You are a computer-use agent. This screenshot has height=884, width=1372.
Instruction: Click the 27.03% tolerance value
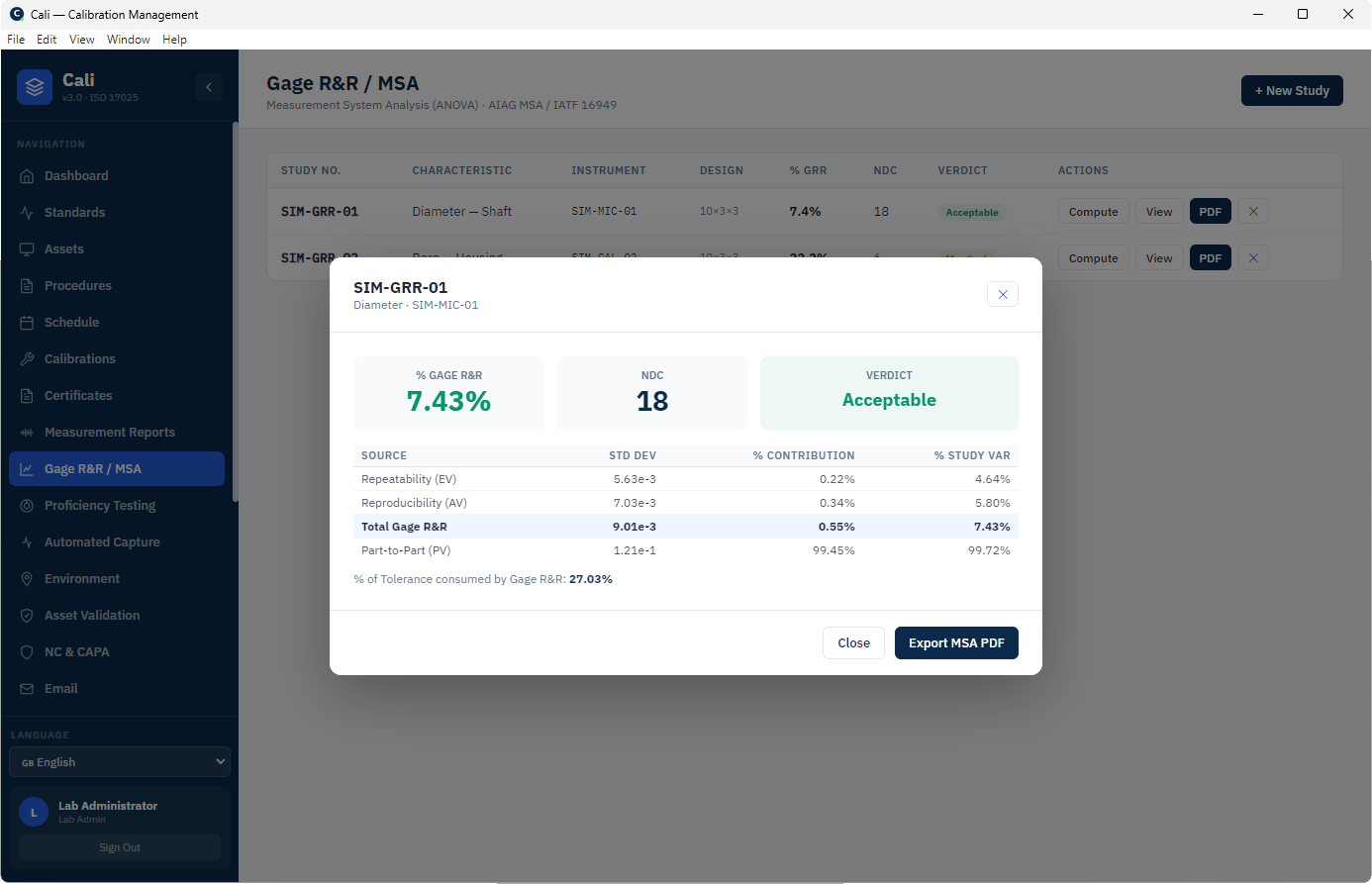[x=591, y=579]
